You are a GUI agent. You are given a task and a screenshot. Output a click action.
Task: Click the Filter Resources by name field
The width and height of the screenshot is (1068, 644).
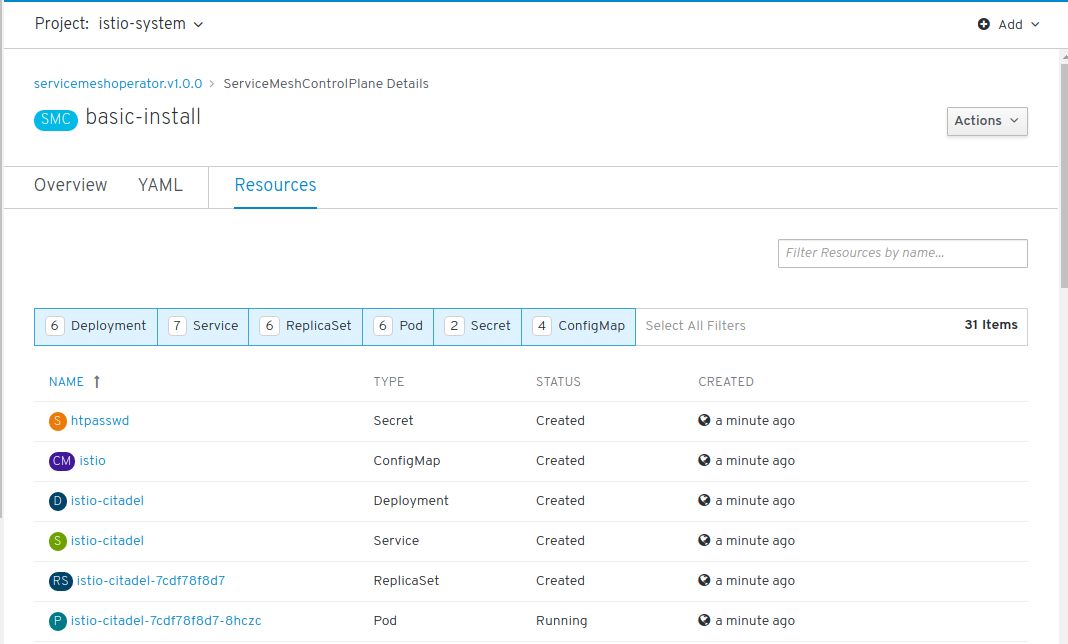point(902,254)
